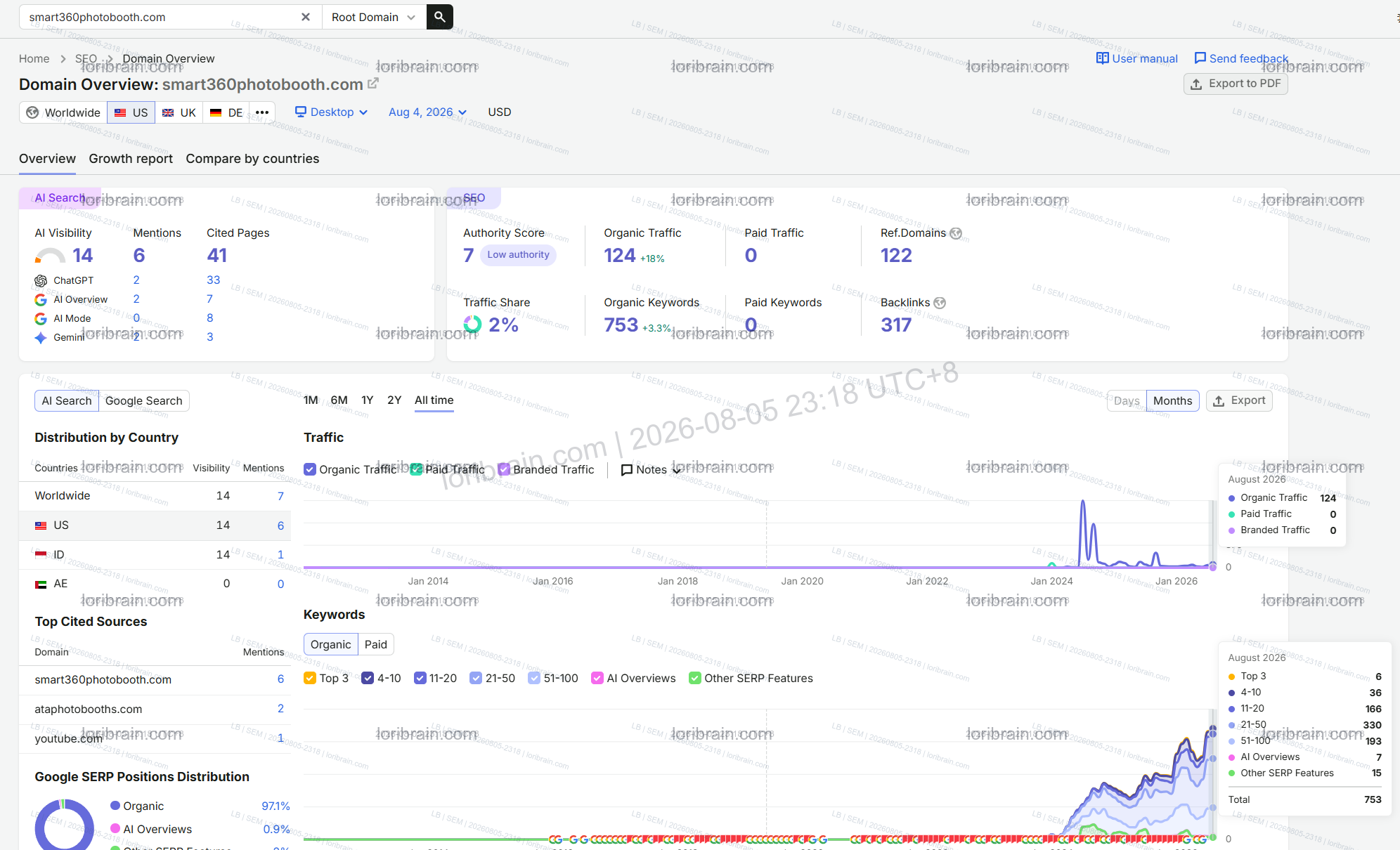1400x850 pixels.
Task: Click the ChatGPT logo icon
Action: pyautogui.click(x=41, y=280)
